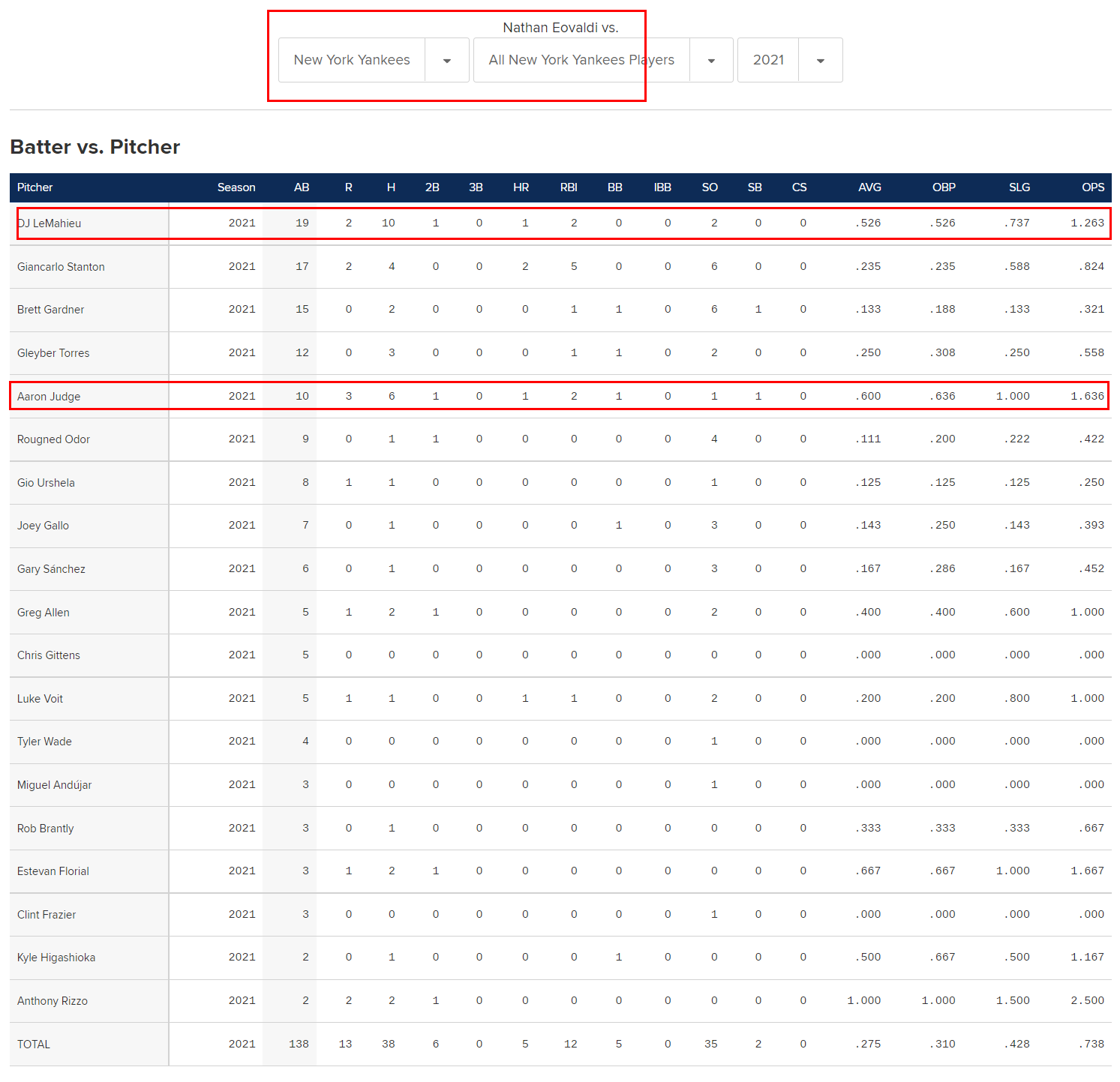Screen dimensions: 1120x1082
Task: Click Brett Gardner player name
Action: [50, 310]
